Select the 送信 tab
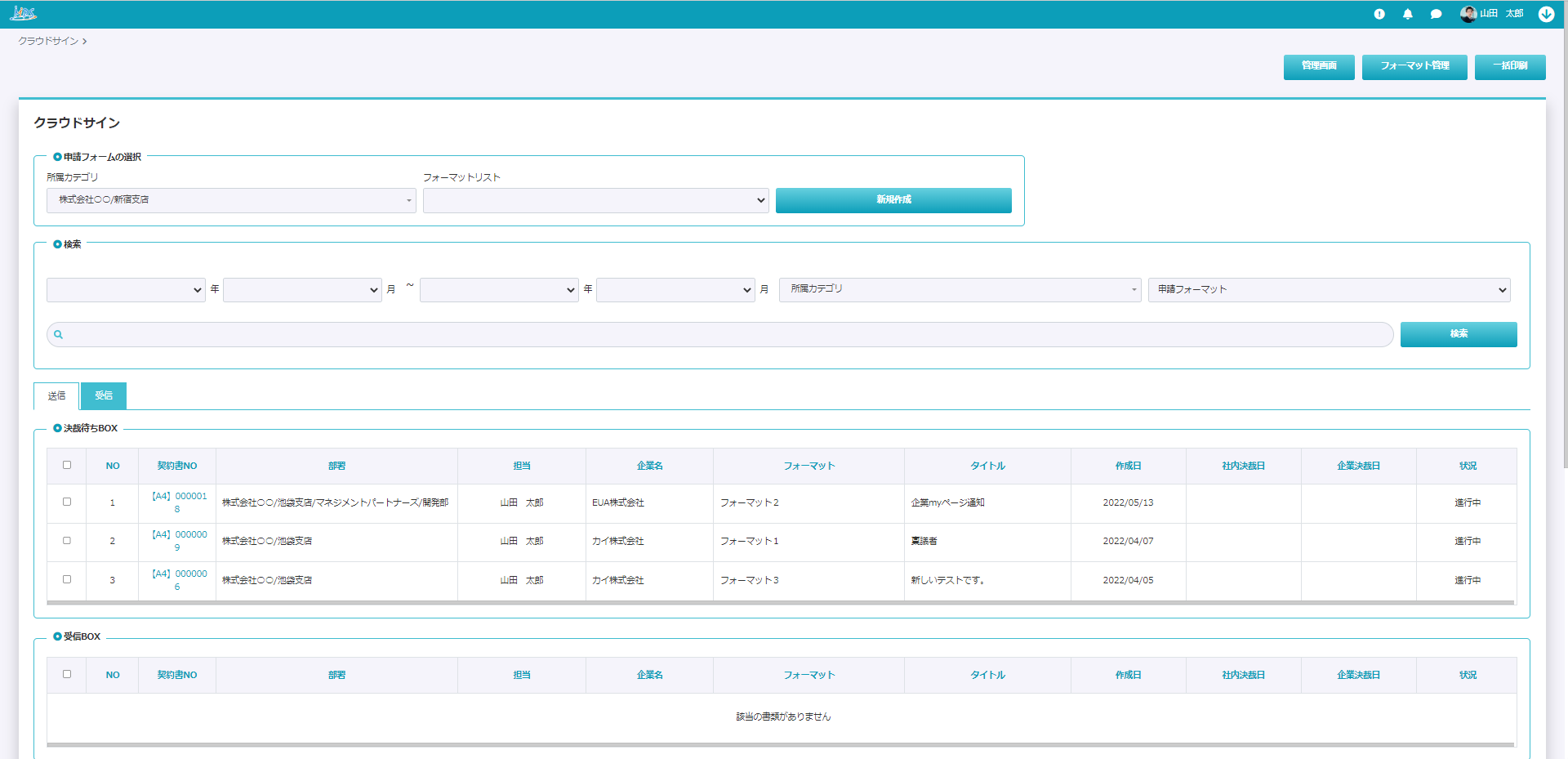Image resolution: width=1568 pixels, height=759 pixels. [x=56, y=395]
